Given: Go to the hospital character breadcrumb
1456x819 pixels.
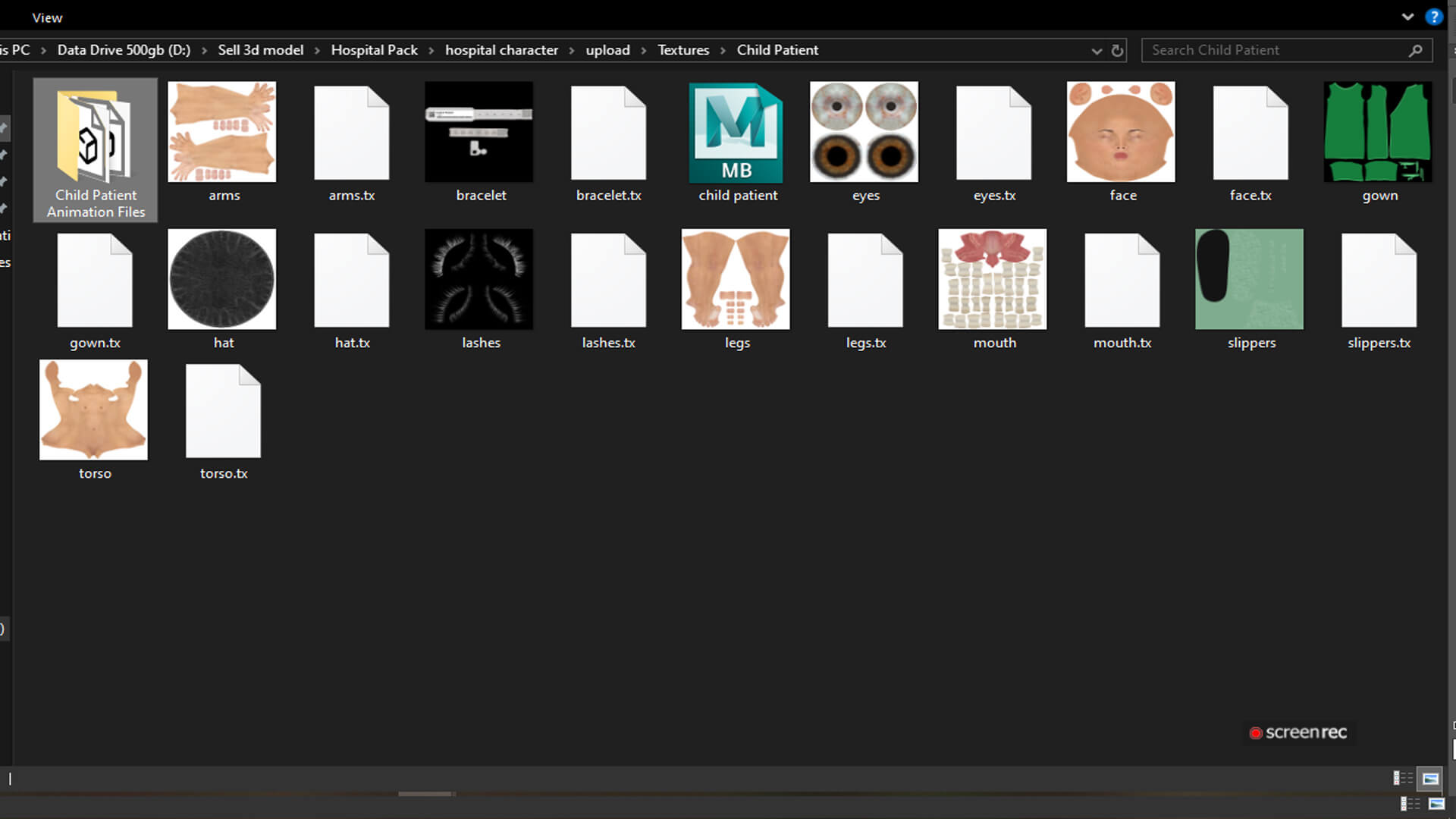Looking at the screenshot, I should (x=501, y=50).
